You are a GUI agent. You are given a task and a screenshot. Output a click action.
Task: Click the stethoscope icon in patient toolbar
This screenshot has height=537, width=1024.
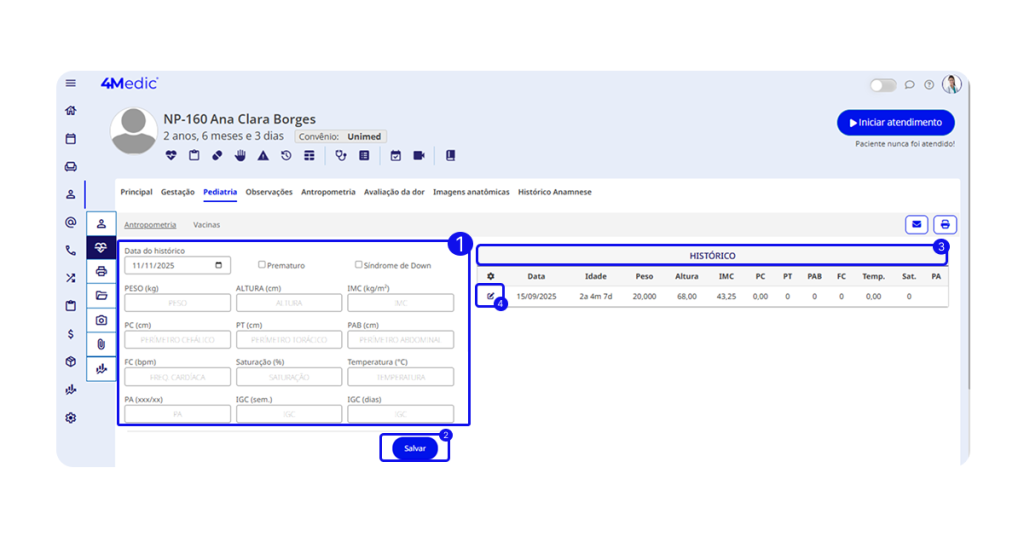[341, 155]
